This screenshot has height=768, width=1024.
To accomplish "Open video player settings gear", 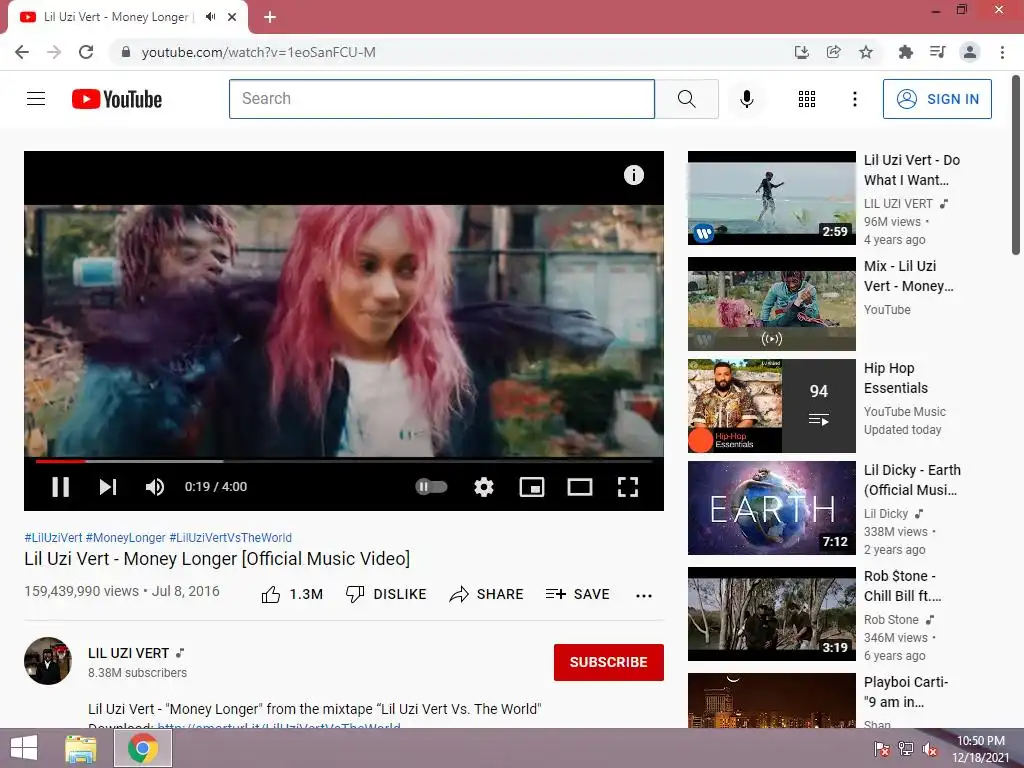I will coord(483,487).
